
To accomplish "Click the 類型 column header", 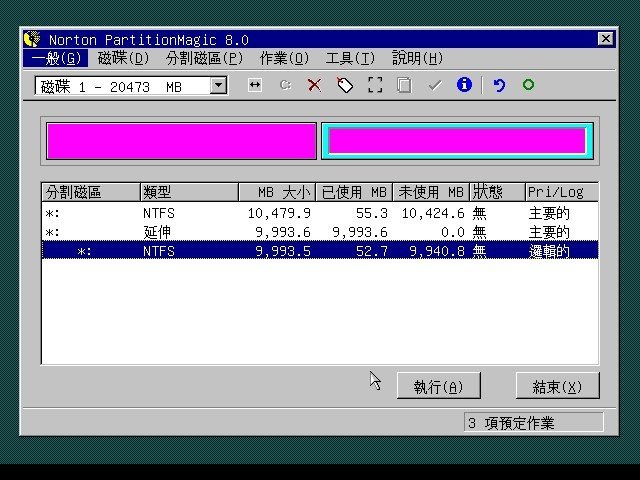I will tap(189, 192).
